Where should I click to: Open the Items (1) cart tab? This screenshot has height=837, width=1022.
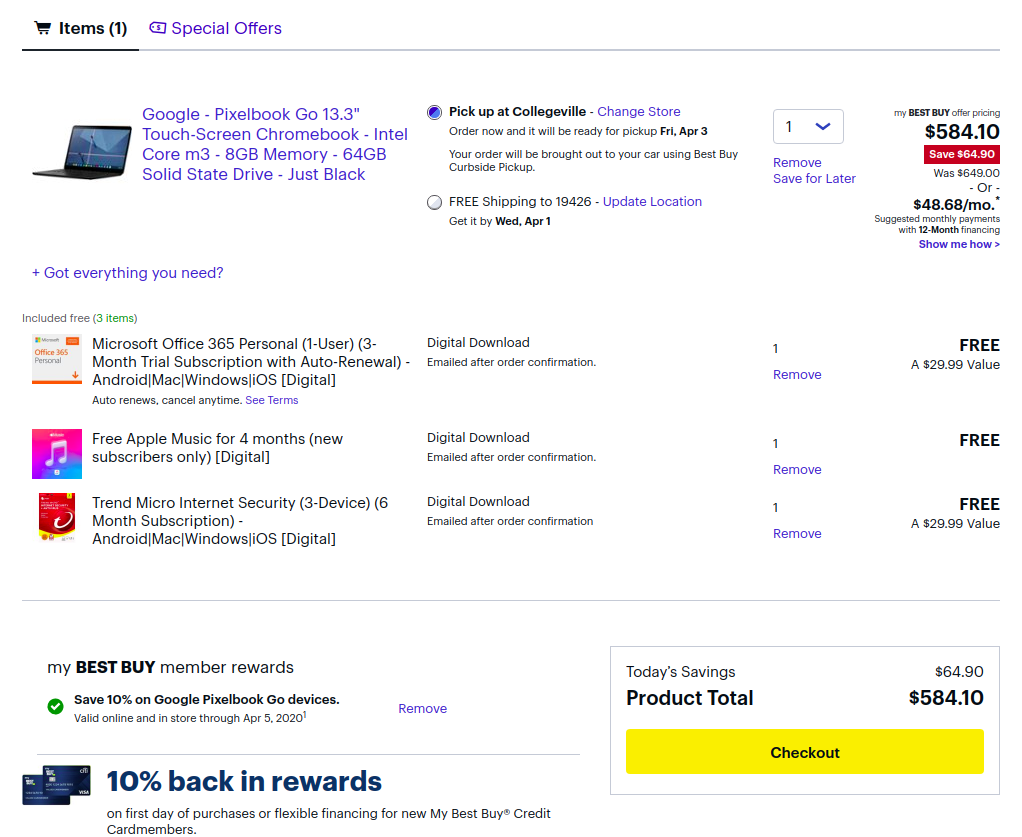pos(81,29)
